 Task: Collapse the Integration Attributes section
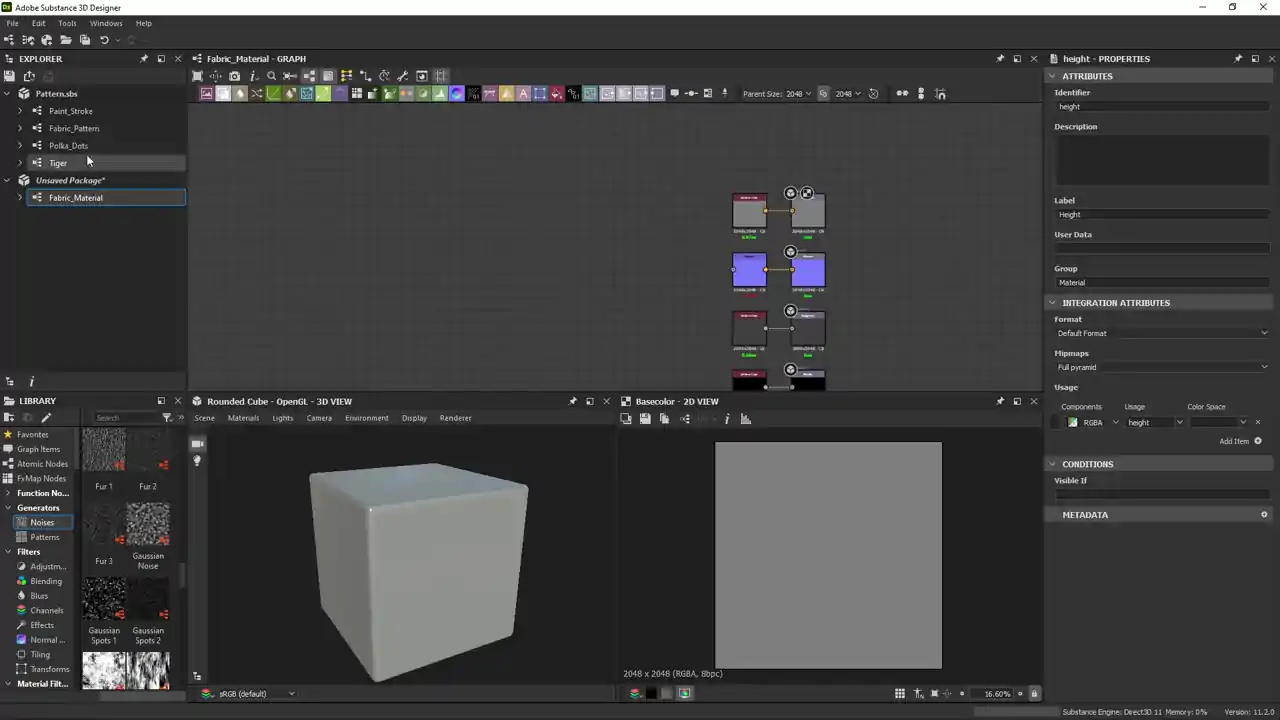tap(1052, 303)
